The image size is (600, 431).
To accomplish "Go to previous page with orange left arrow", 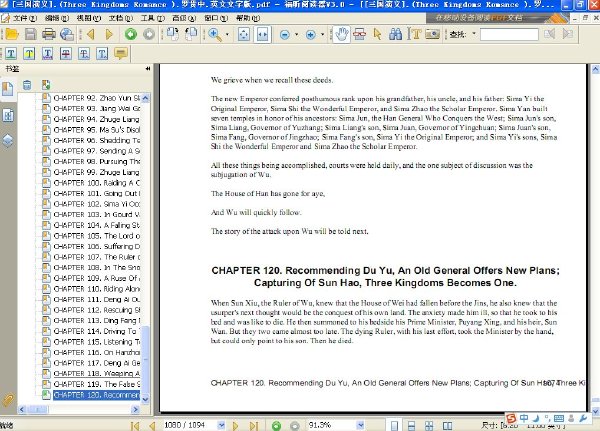I will point(91,34).
